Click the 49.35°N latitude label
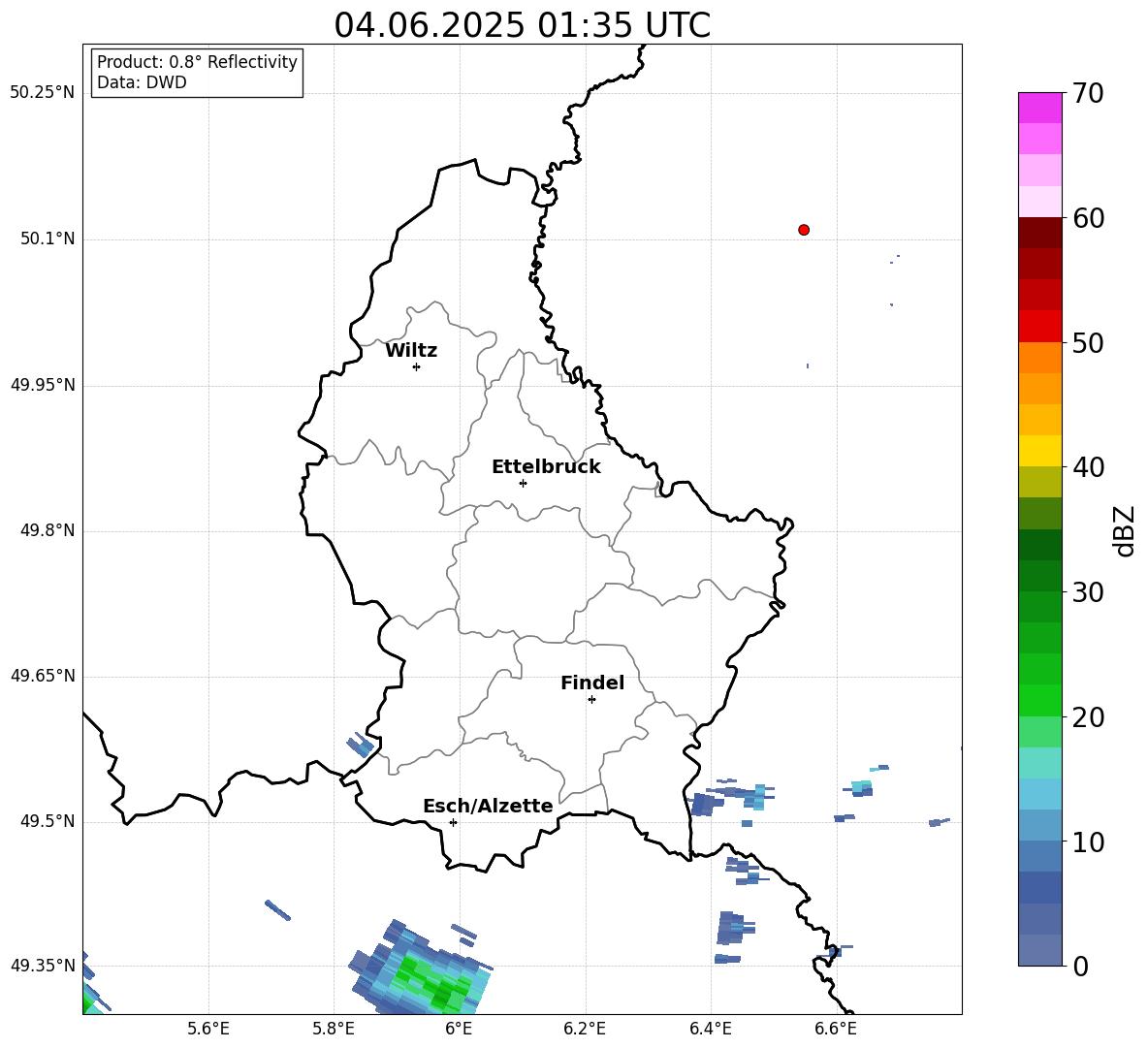Viewport: 1148px width, 1048px height. coord(43,966)
